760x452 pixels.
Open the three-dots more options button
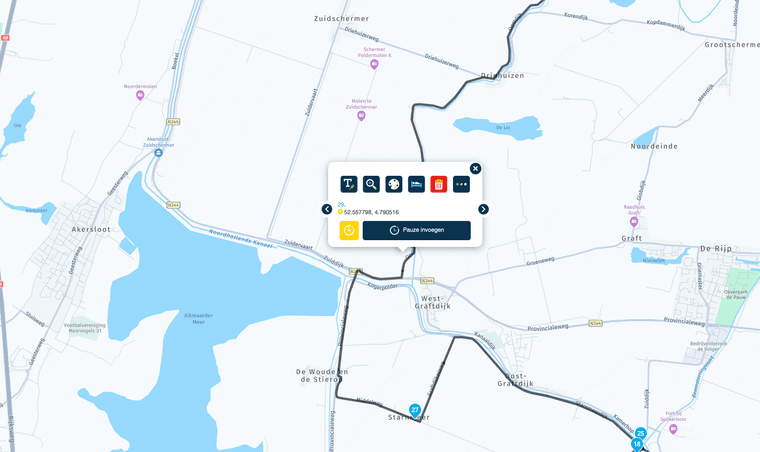pos(461,184)
